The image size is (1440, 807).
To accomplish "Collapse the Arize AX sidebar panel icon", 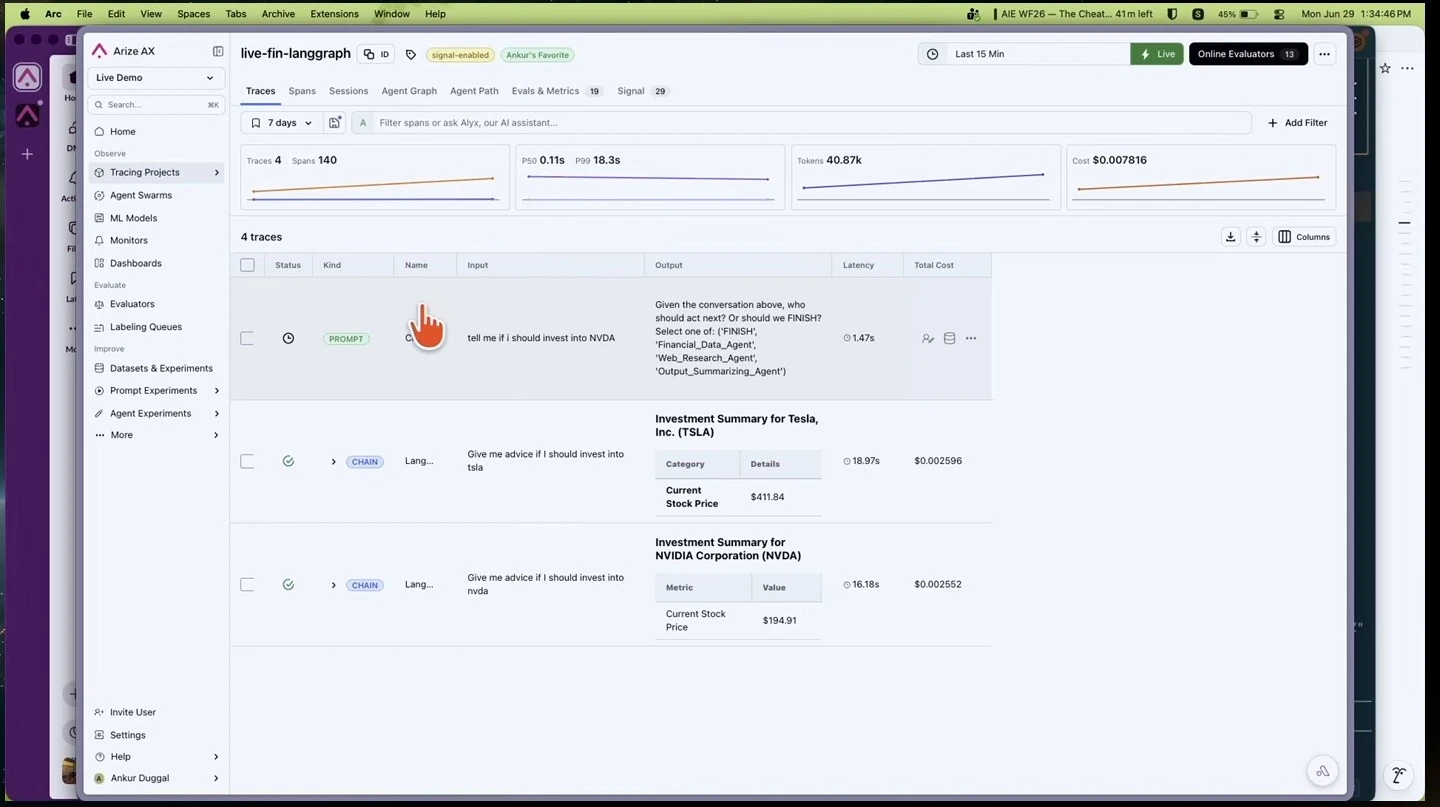I will pyautogui.click(x=218, y=51).
